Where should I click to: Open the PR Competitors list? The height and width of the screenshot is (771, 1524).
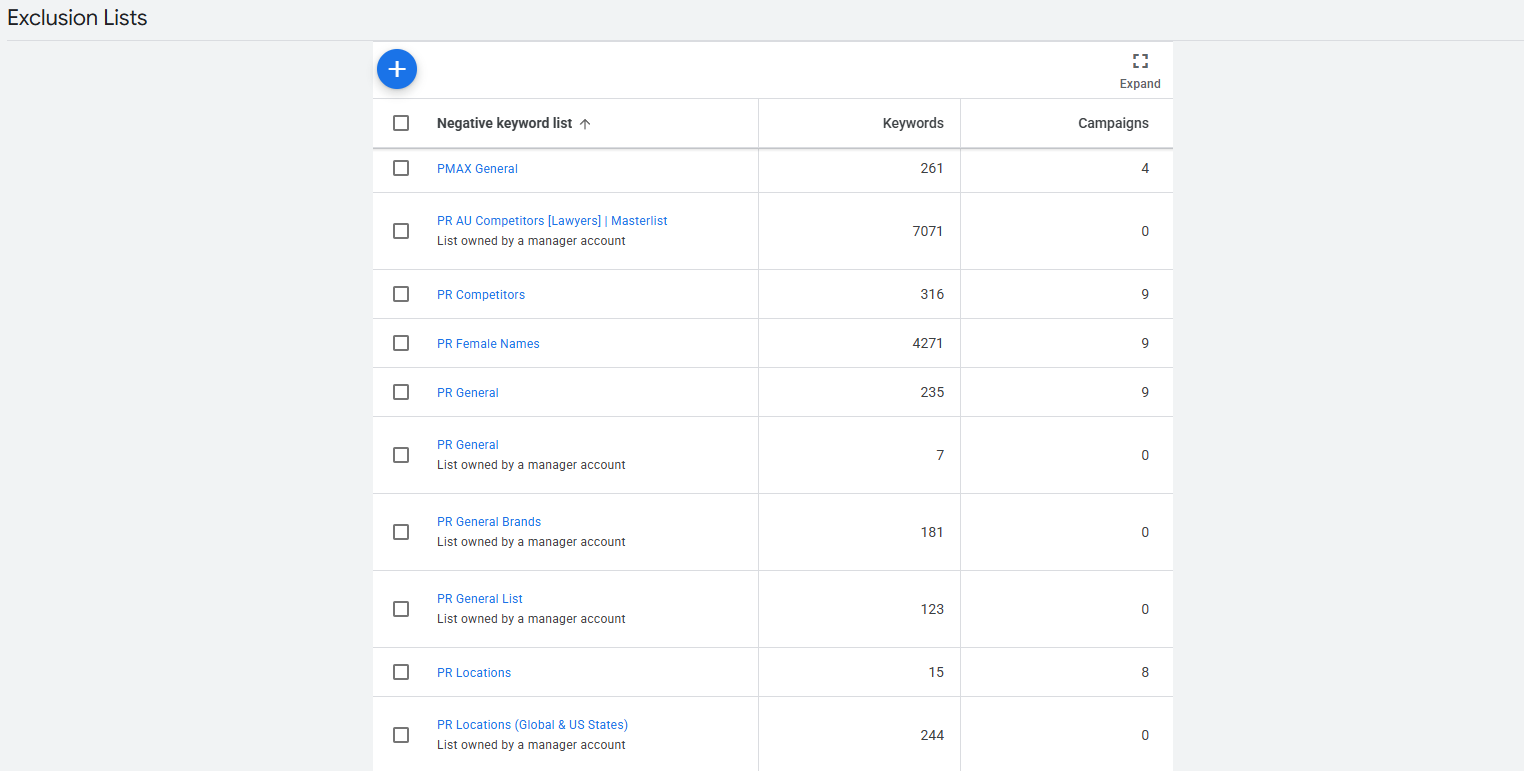[481, 294]
